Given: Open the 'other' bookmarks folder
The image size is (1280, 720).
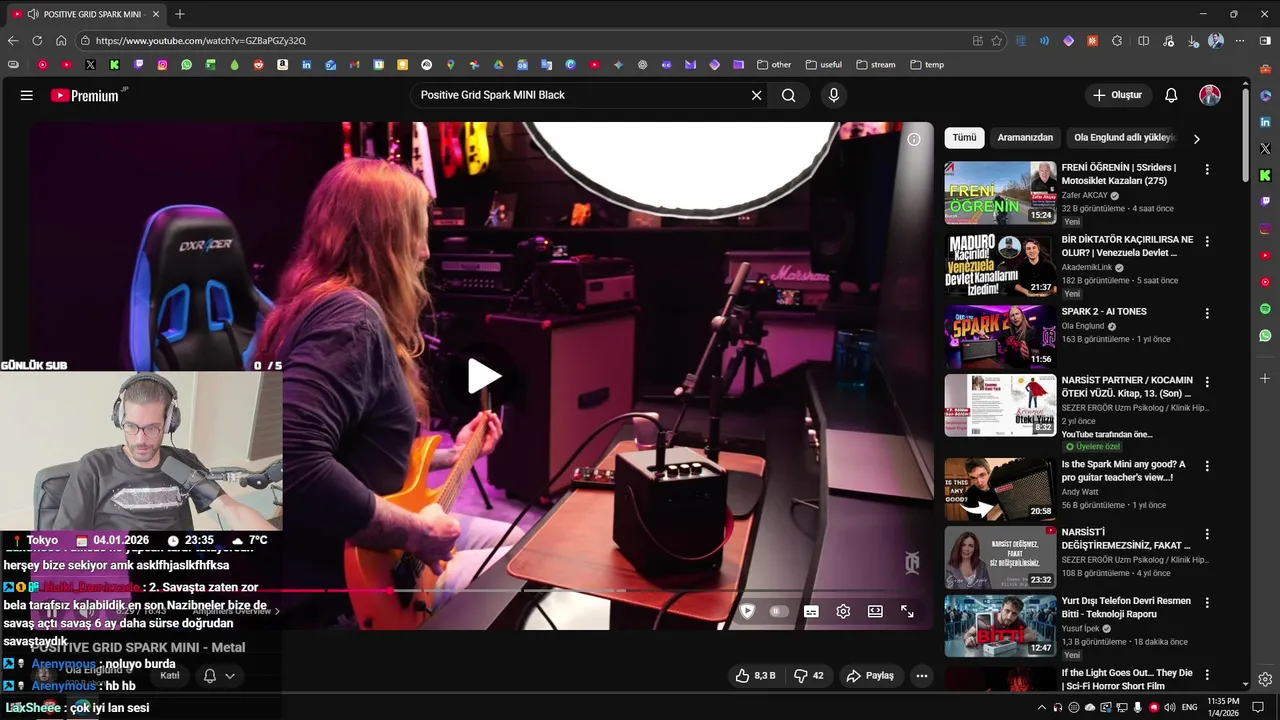Looking at the screenshot, I should tap(774, 65).
